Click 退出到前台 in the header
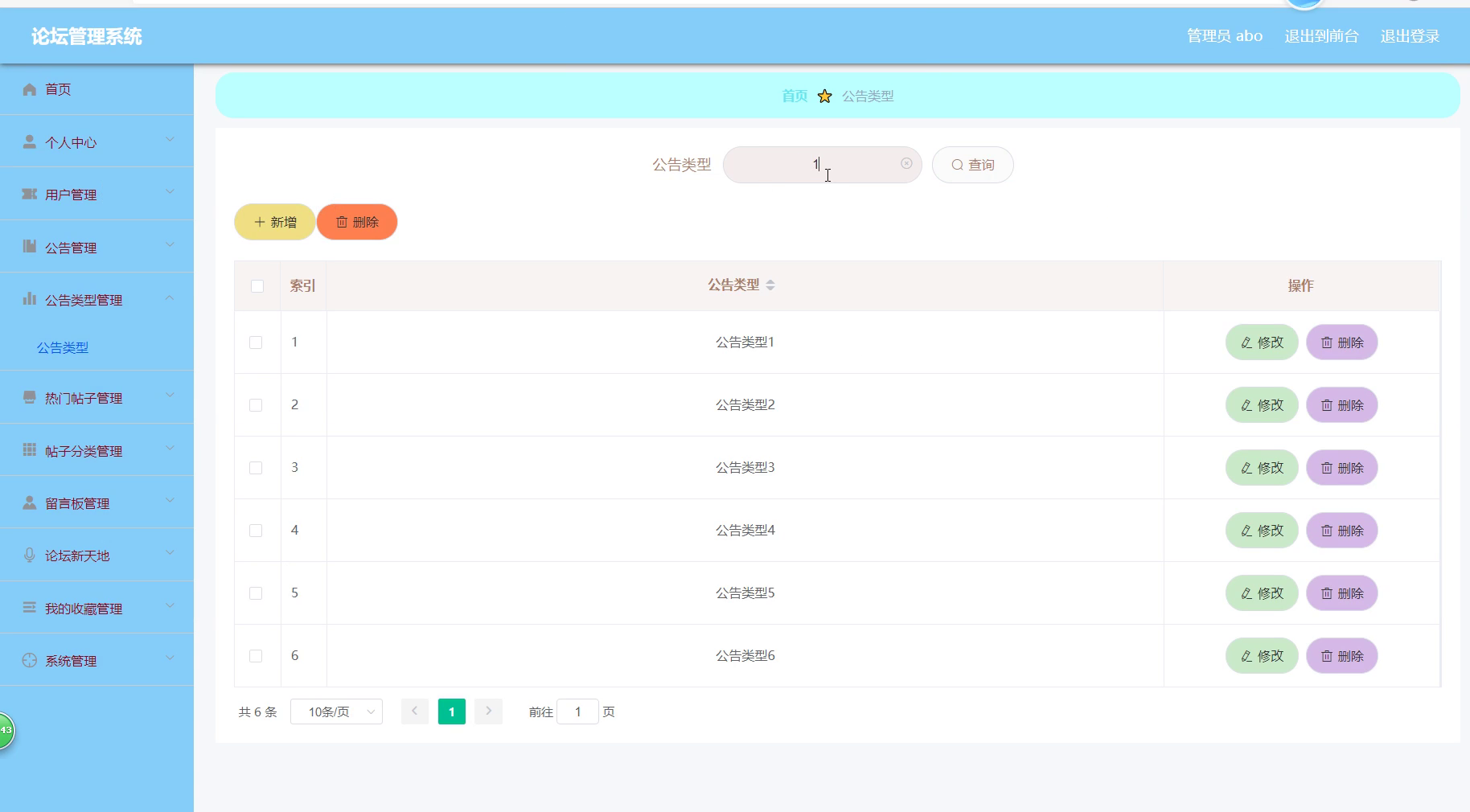 [x=1321, y=36]
